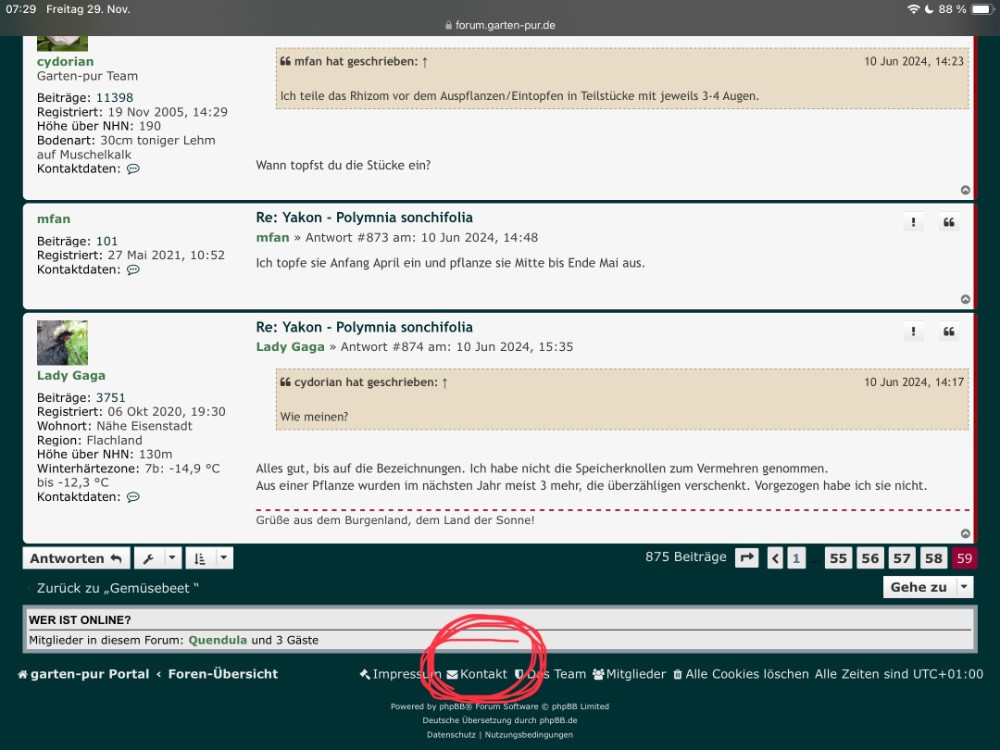Open the Kontakt link in footer
1000x750 pixels.
pyautogui.click(x=477, y=674)
